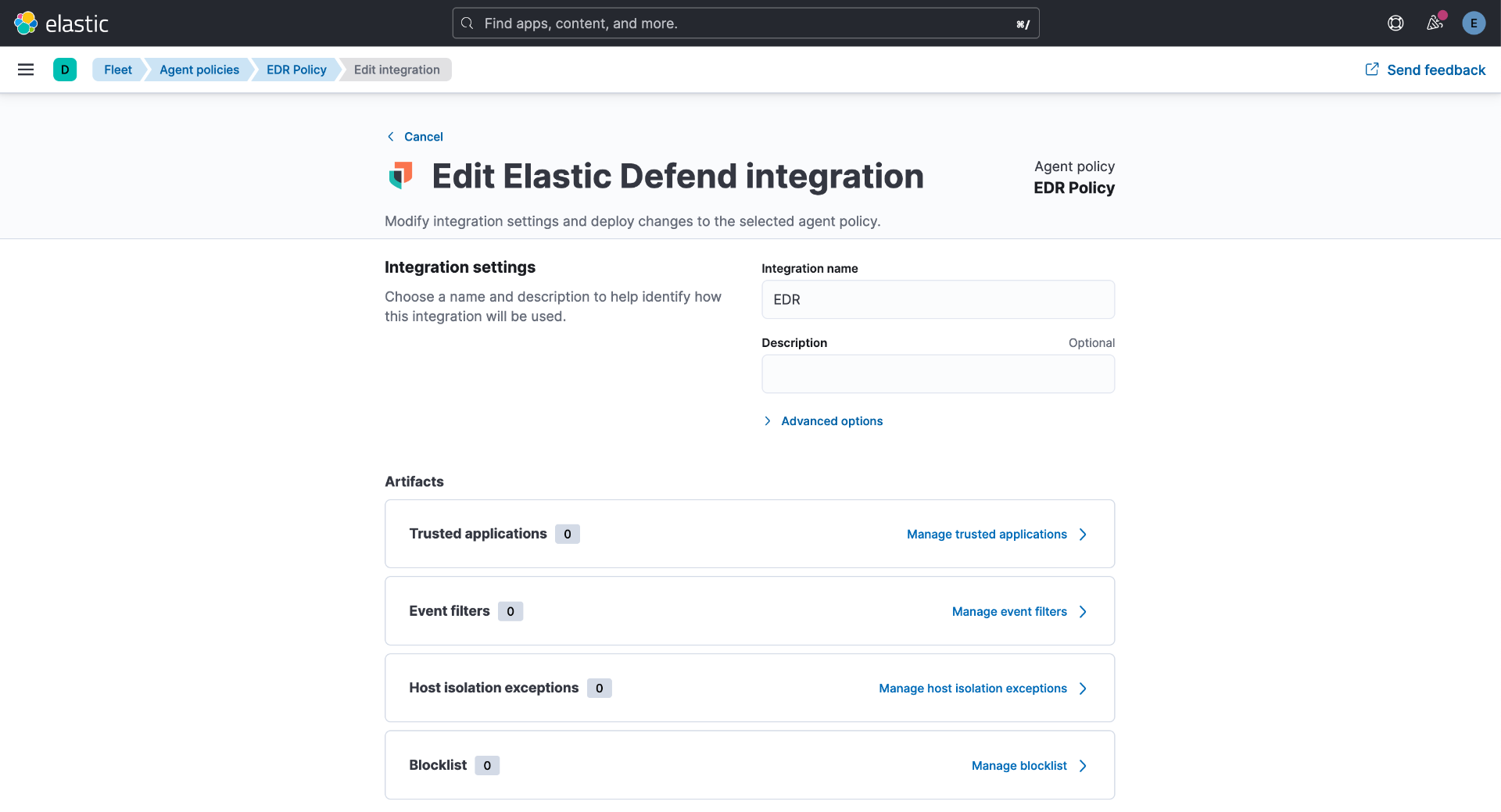Open Manage host isolation exceptions
The image size is (1501, 812).
tap(973, 689)
